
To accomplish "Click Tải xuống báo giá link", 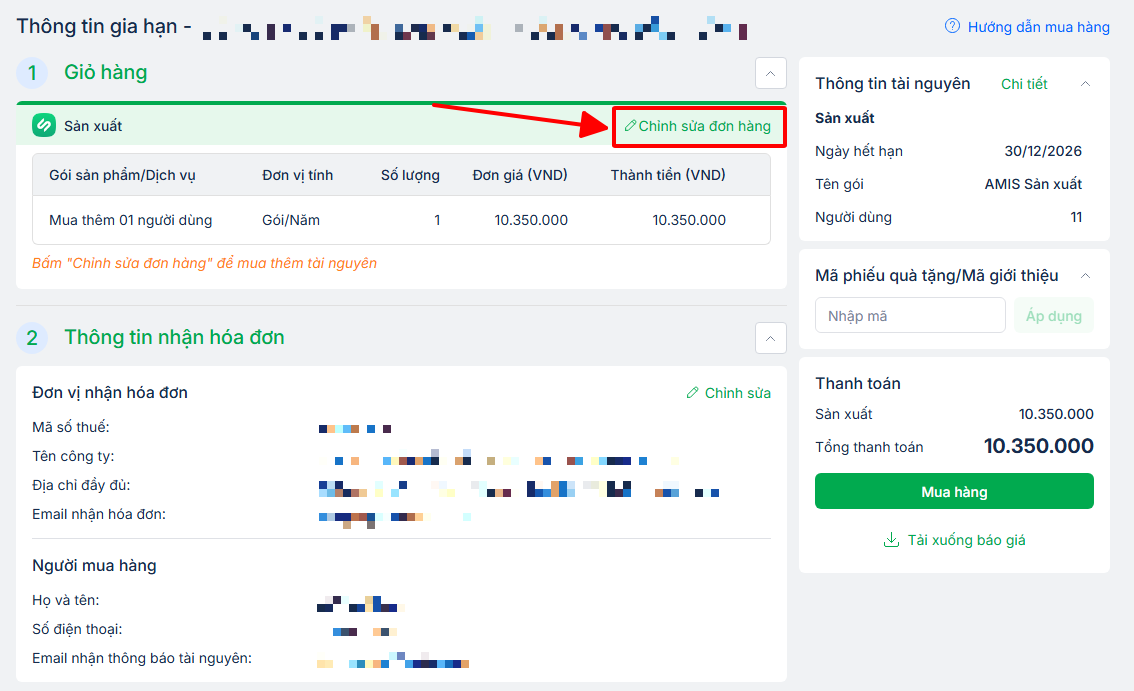I will click(x=966, y=540).
